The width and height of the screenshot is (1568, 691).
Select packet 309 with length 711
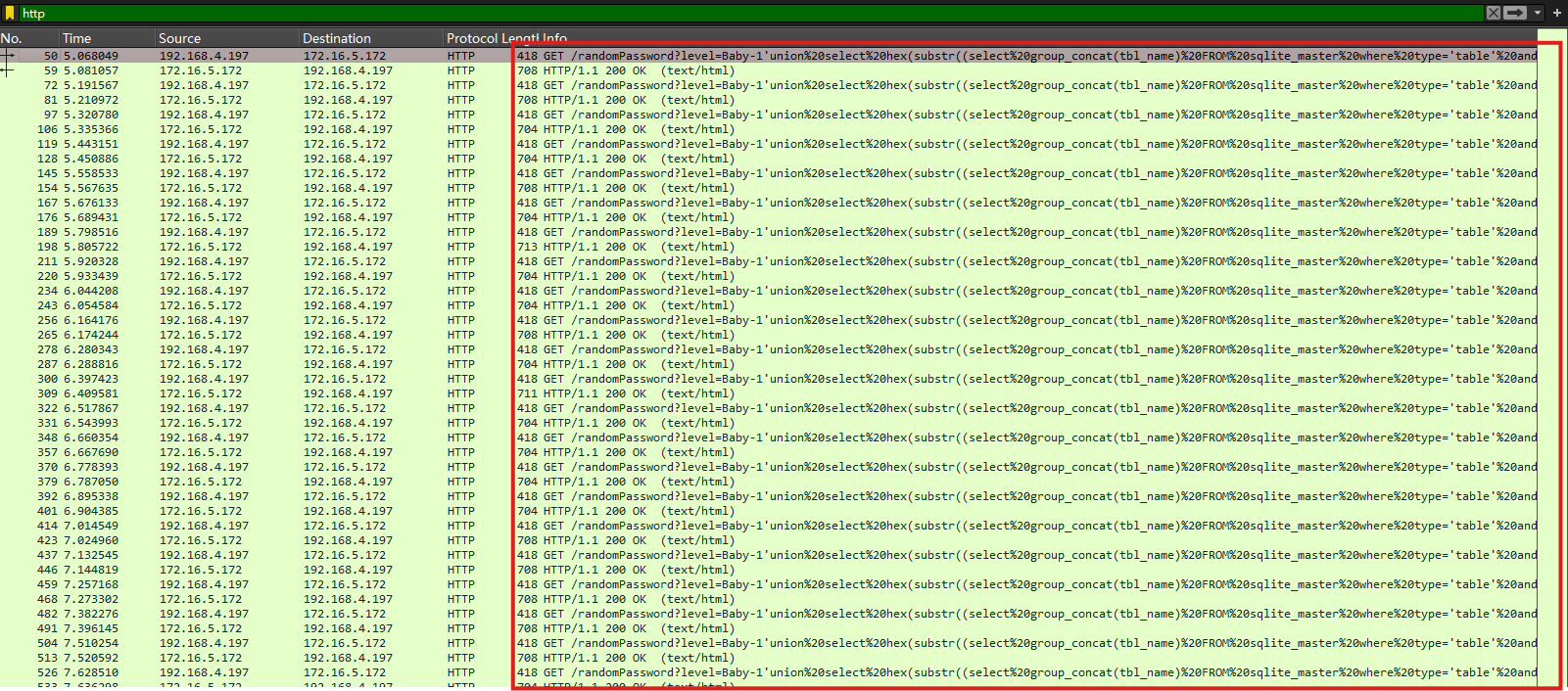[x=769, y=393]
